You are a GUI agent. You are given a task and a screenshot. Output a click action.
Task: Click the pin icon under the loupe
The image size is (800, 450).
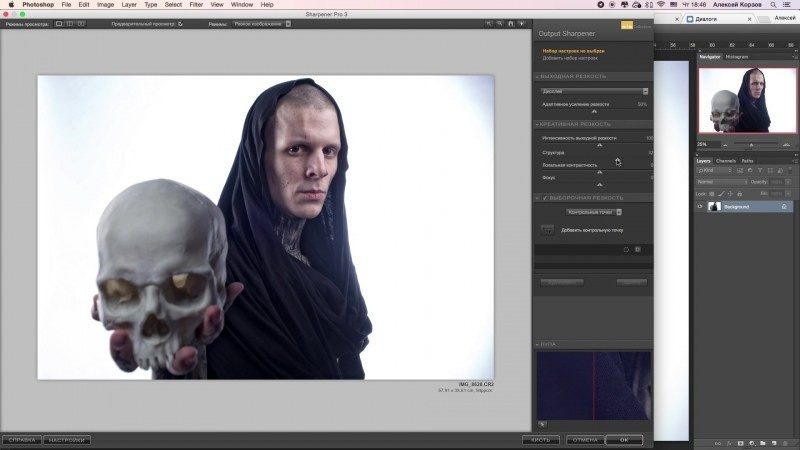tap(542, 423)
